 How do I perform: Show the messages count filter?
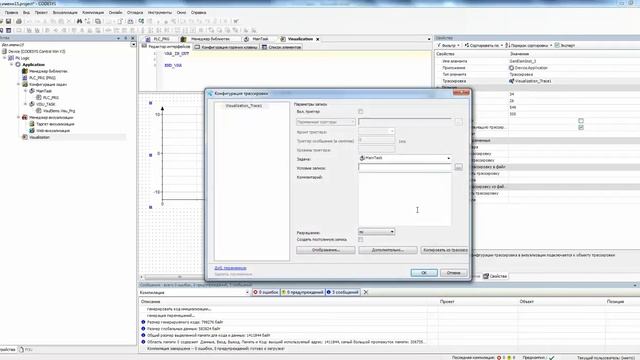(342, 292)
